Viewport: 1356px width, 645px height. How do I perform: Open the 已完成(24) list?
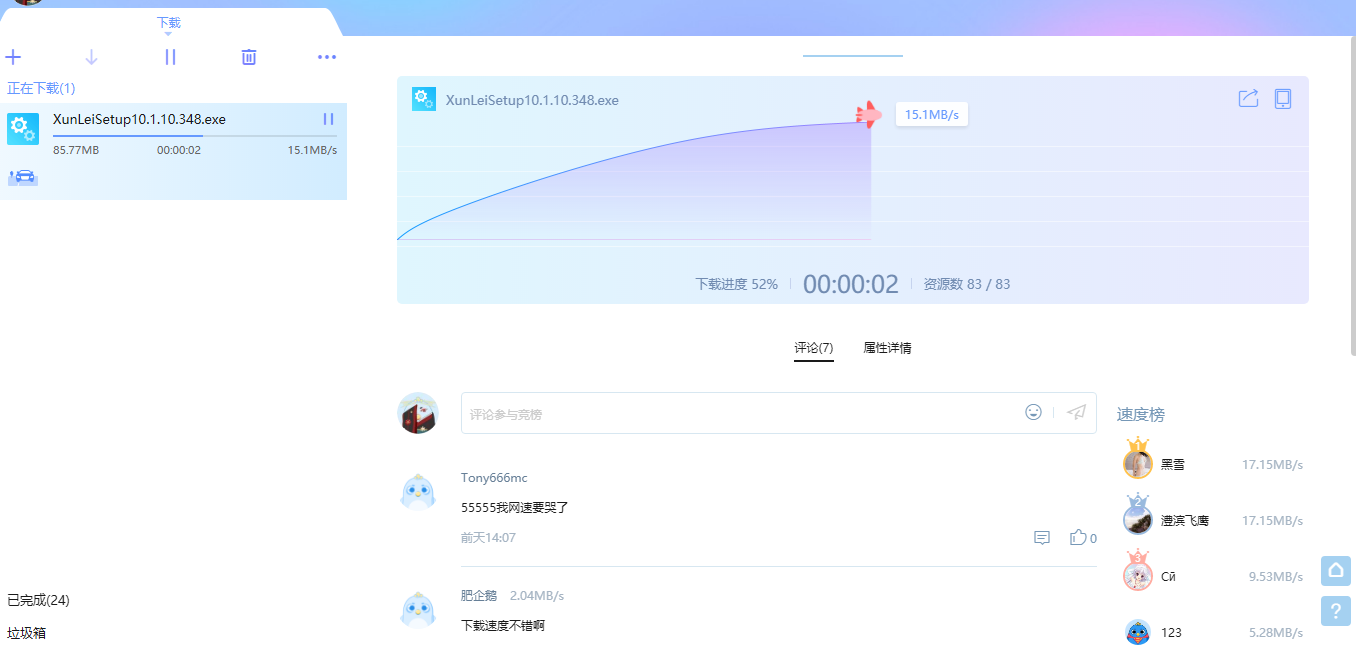point(38,600)
